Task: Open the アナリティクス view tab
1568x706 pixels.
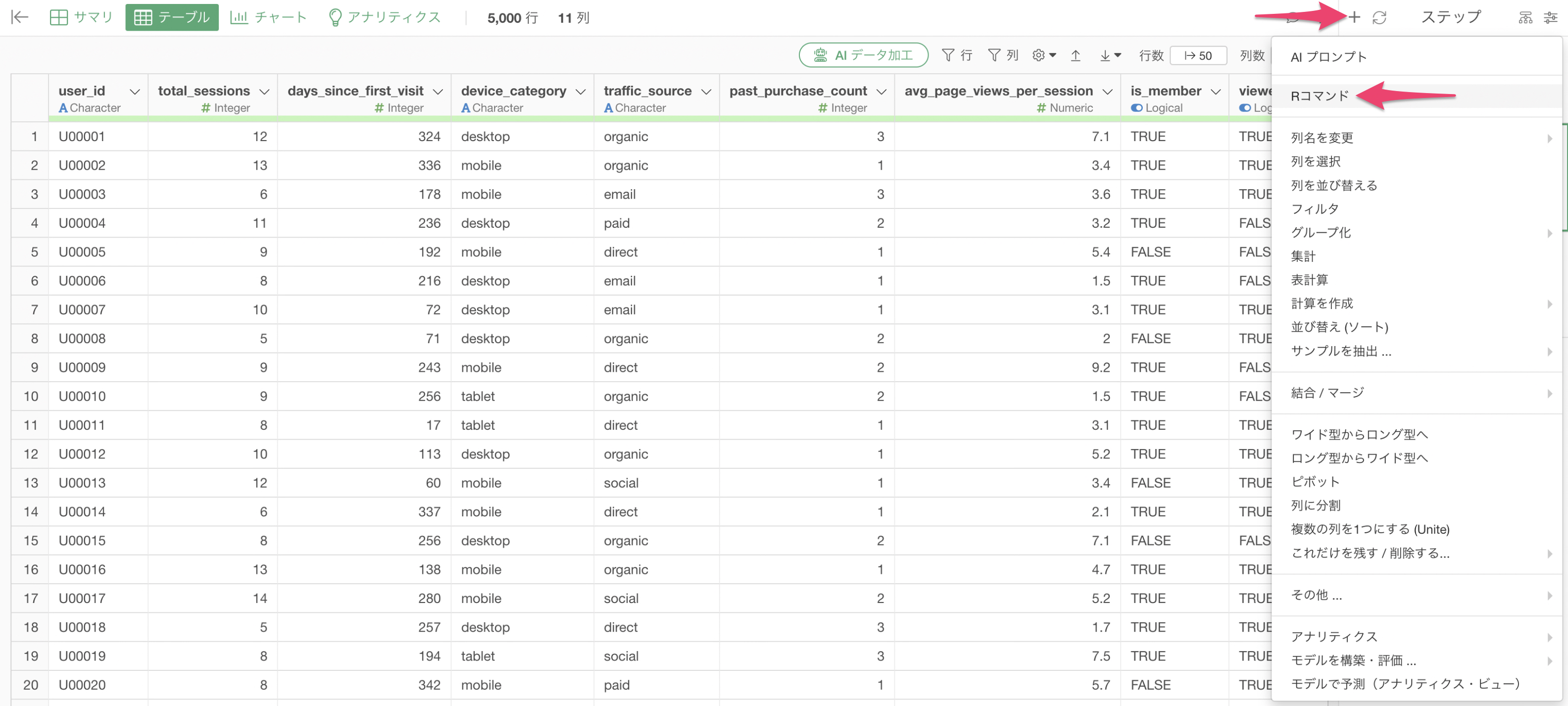Action: [x=384, y=18]
